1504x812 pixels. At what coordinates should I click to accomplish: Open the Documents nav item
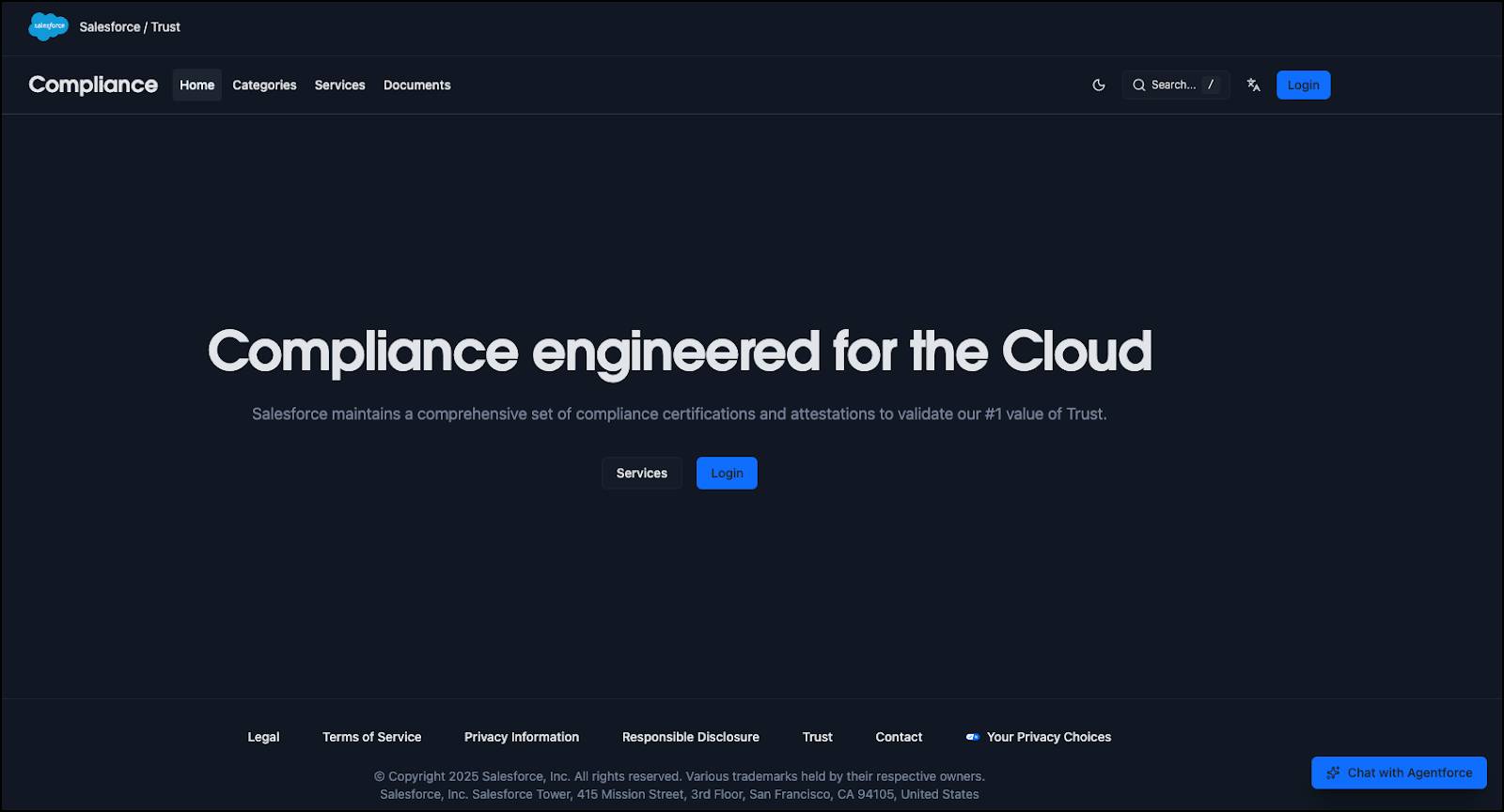(416, 85)
